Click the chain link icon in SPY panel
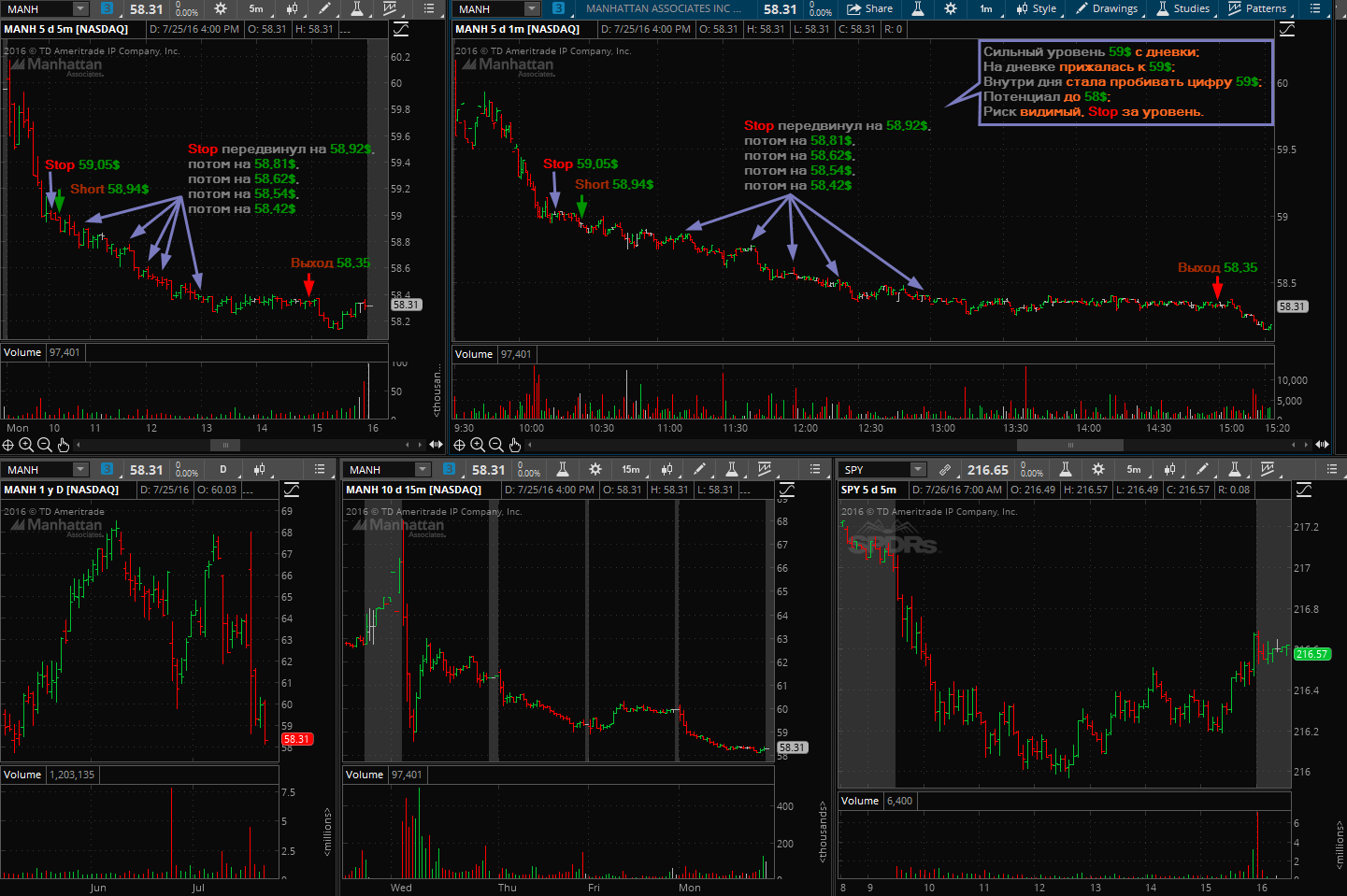This screenshot has height=896, width=1347. click(x=945, y=469)
